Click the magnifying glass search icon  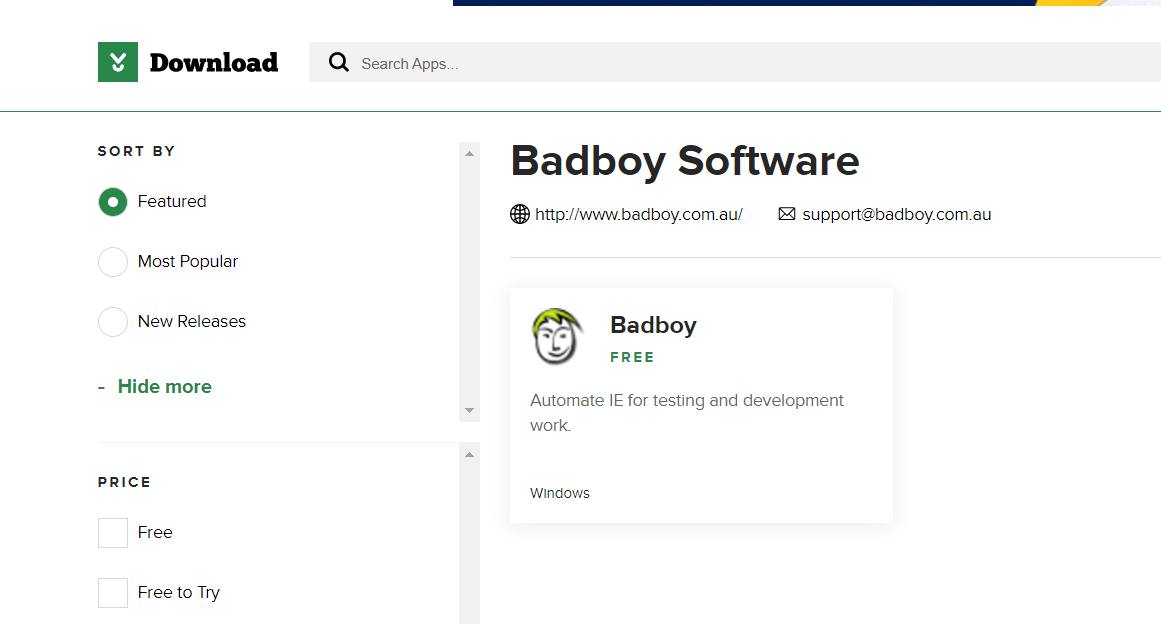pyautogui.click(x=339, y=61)
